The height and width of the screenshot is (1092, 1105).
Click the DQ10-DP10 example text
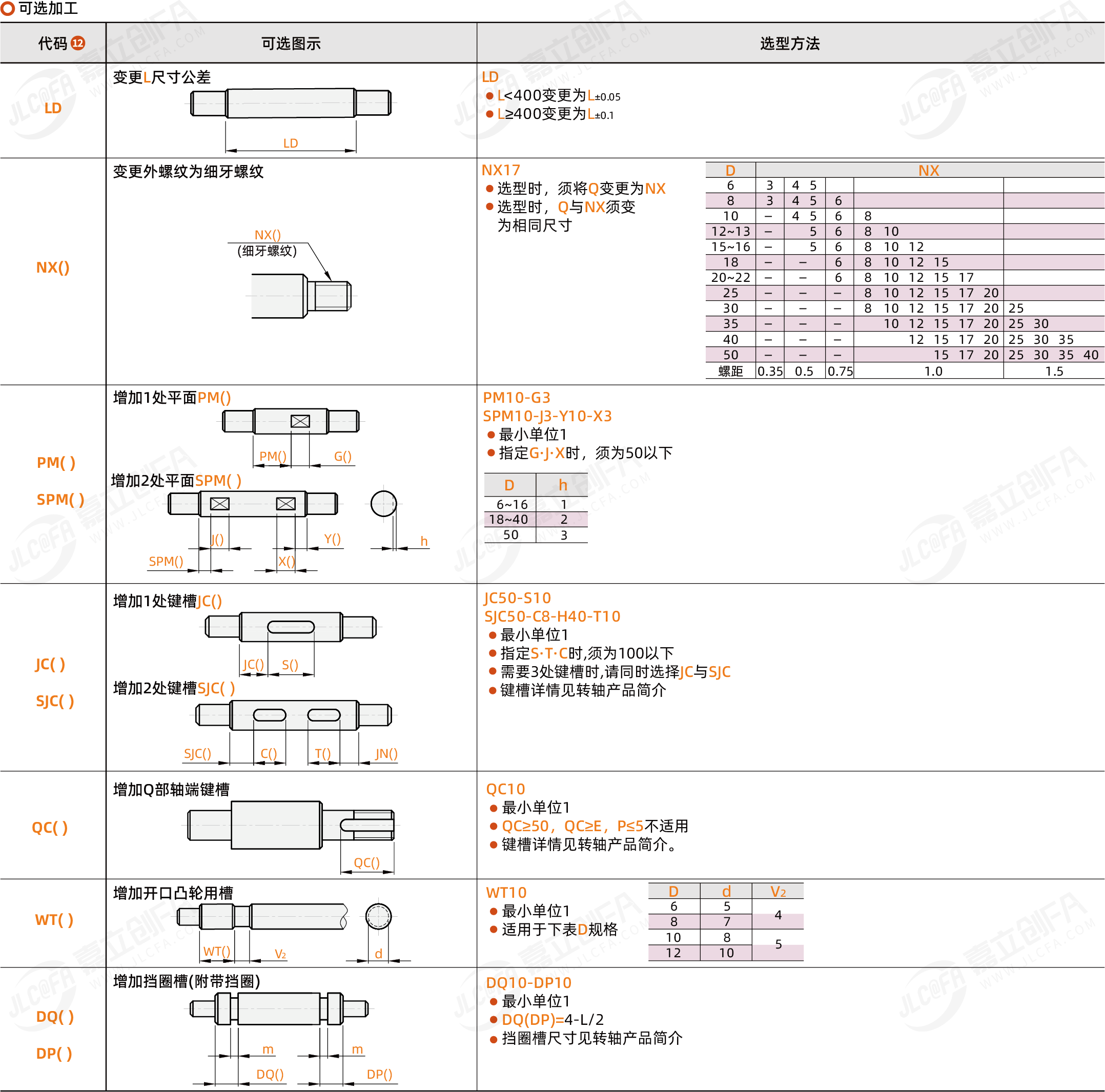coord(528,982)
